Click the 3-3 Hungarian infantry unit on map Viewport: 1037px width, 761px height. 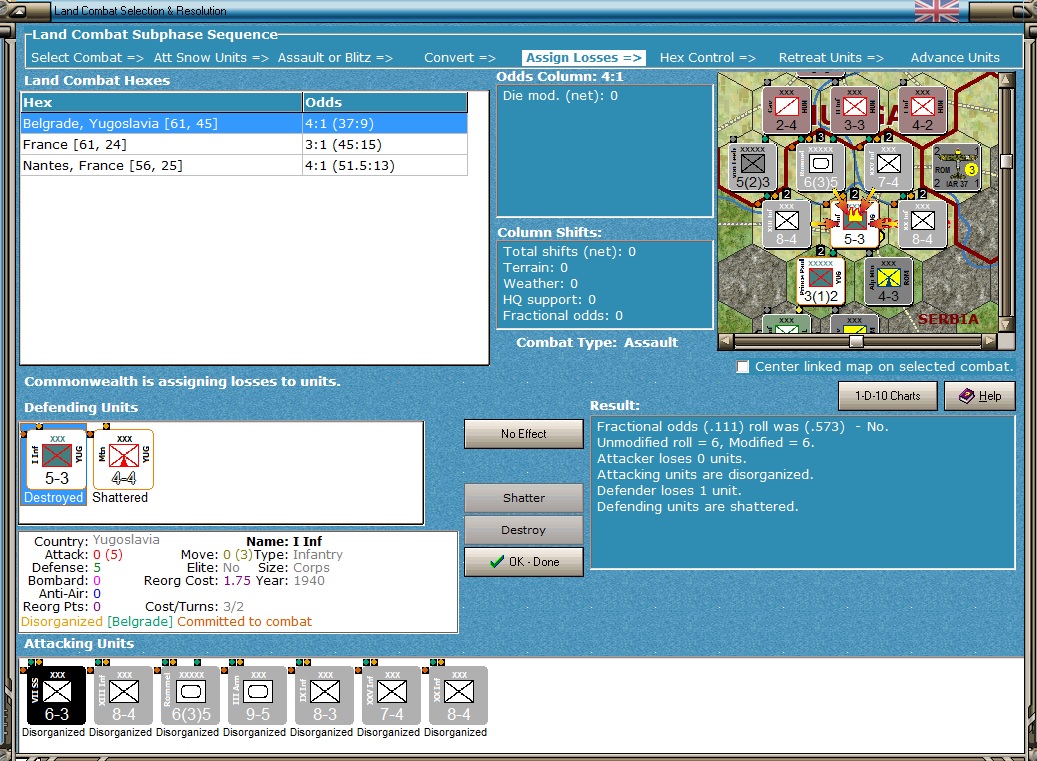pyautogui.click(x=854, y=110)
